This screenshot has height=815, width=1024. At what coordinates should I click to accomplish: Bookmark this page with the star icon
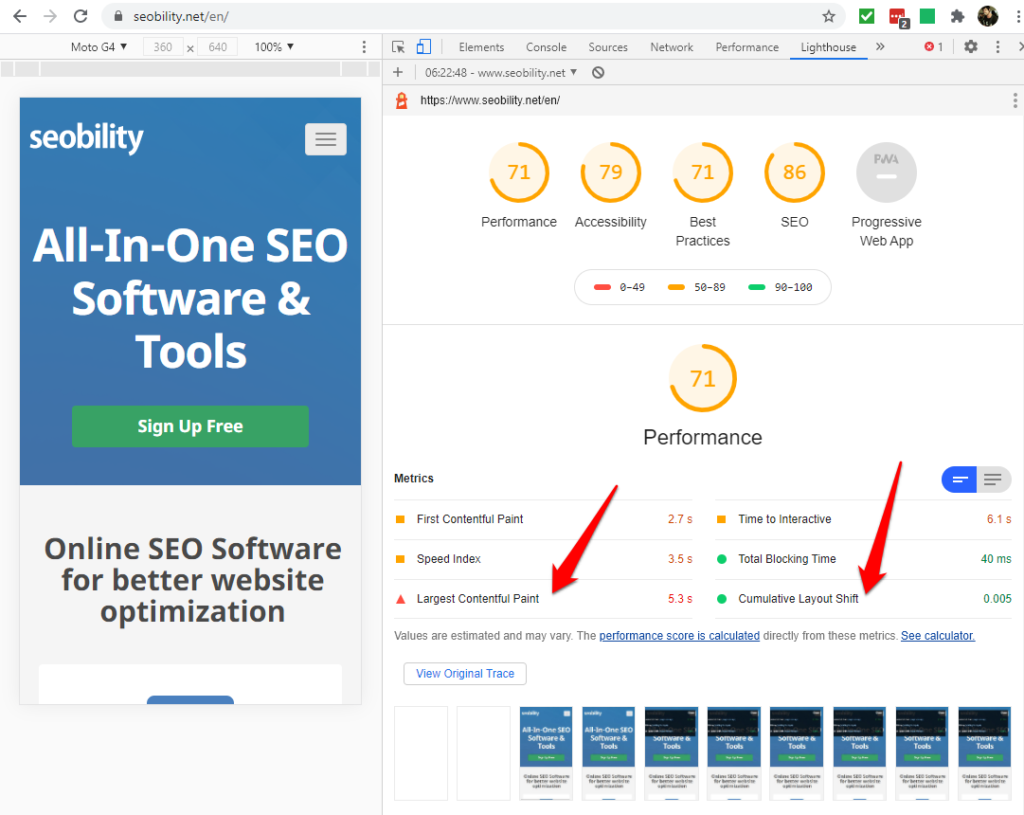pyautogui.click(x=829, y=16)
